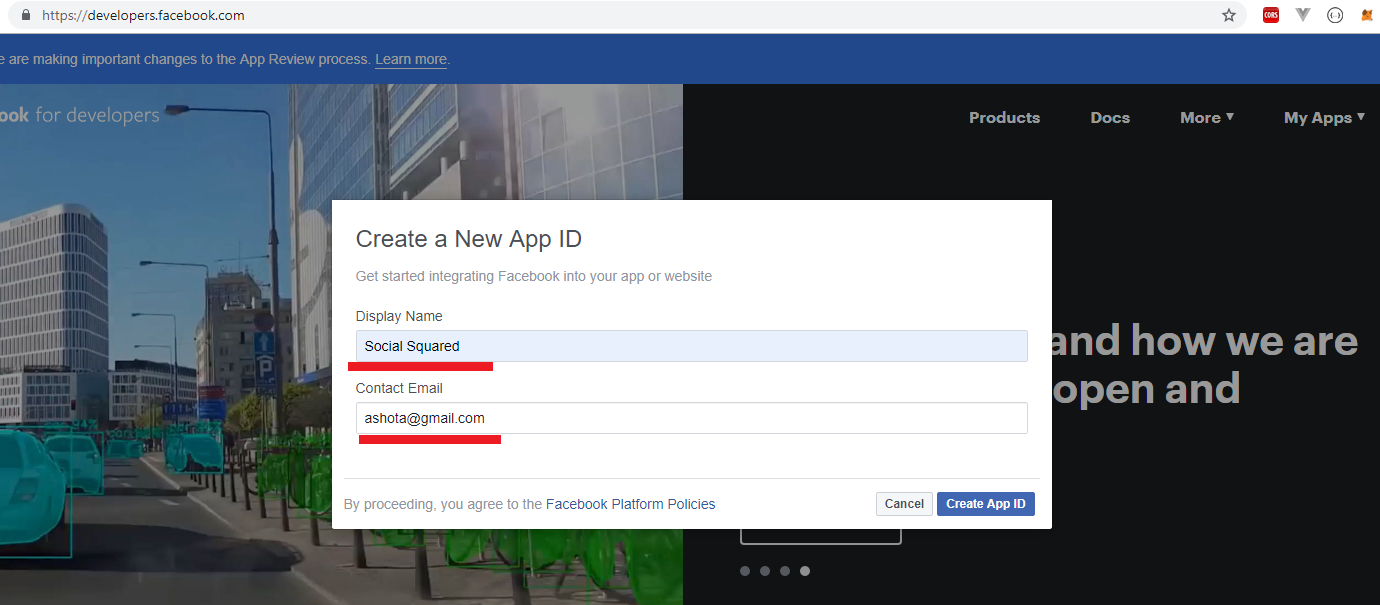Screen dimensions: 1380x605
Task: Expand the My Apps dropdown
Action: pyautogui.click(x=1324, y=118)
